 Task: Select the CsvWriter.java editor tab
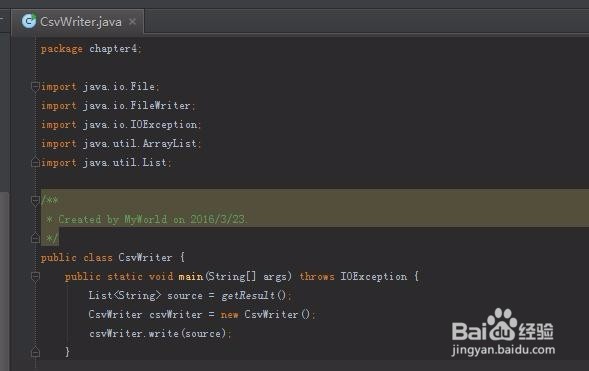[x=77, y=22]
